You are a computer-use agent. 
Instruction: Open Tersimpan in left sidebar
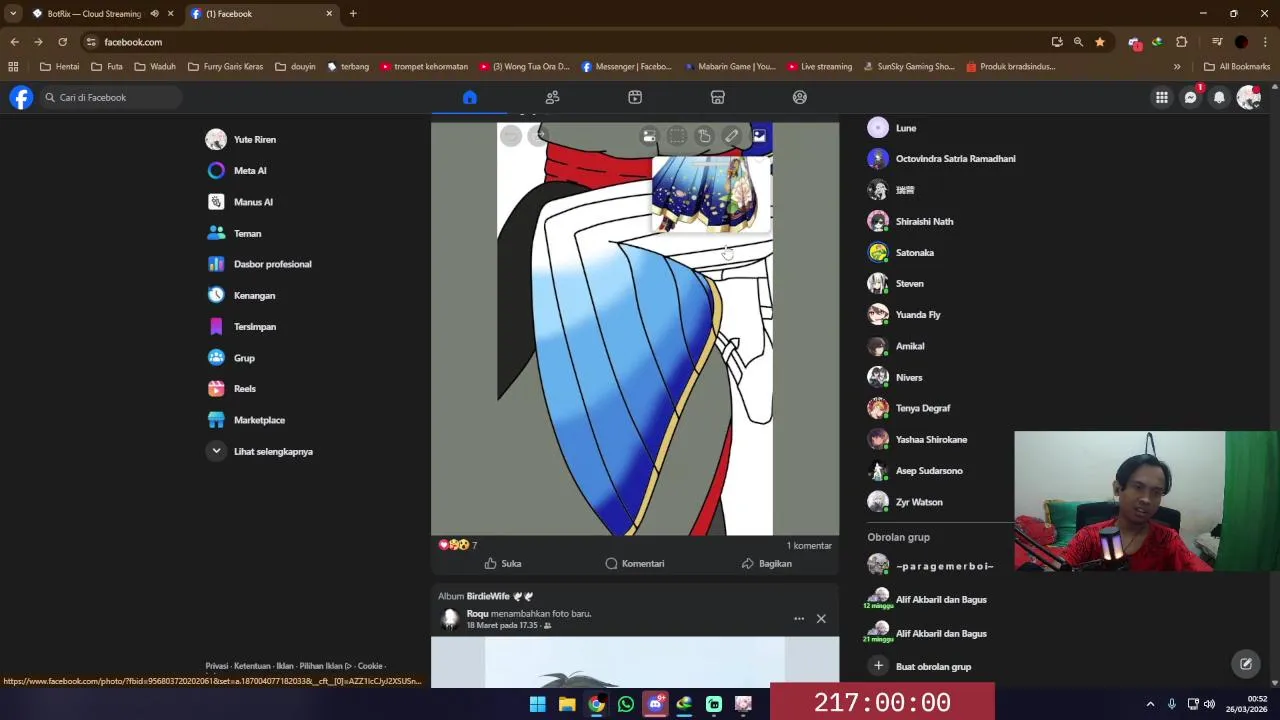pos(254,327)
